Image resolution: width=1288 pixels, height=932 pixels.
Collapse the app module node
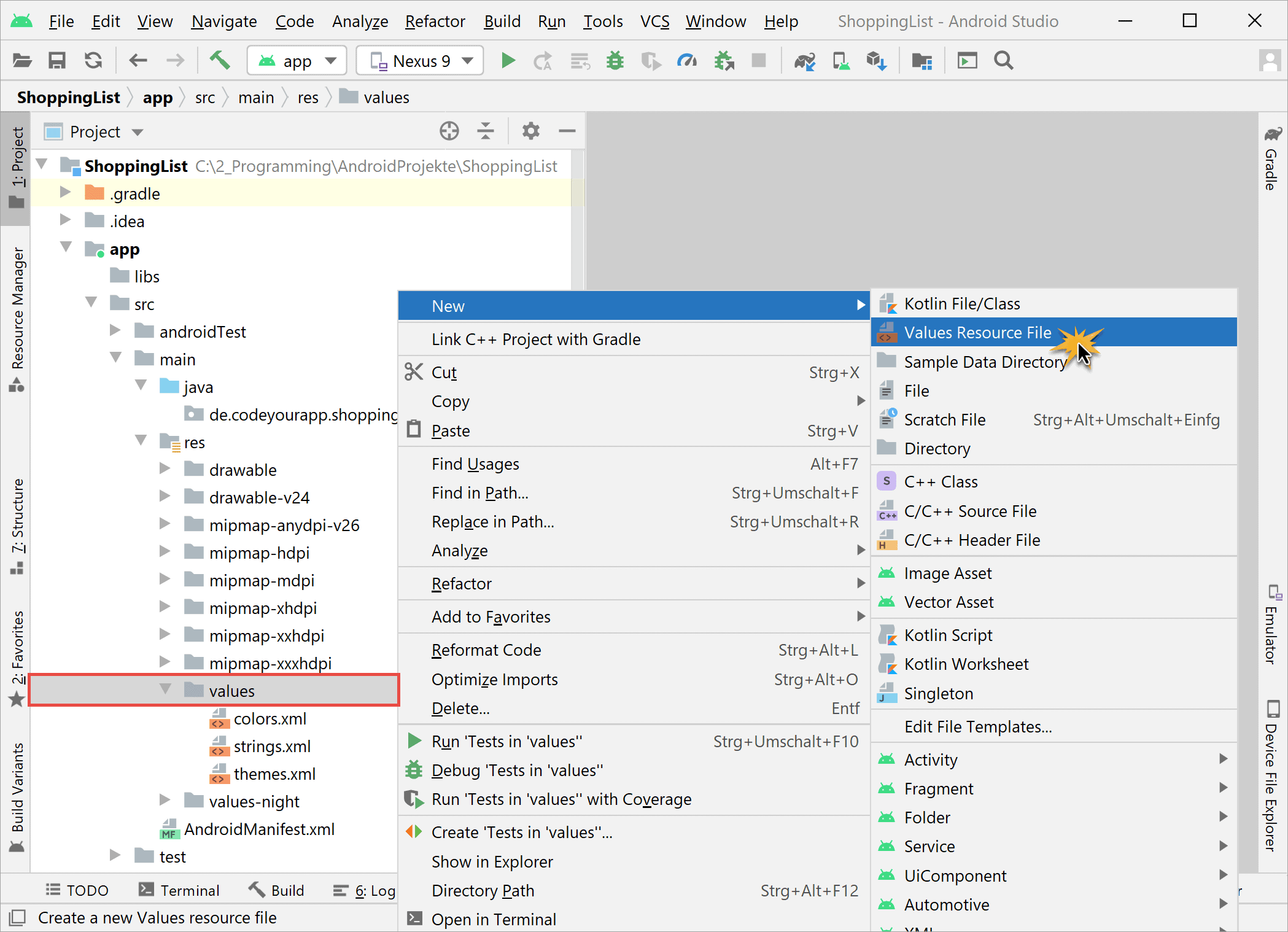point(66,247)
